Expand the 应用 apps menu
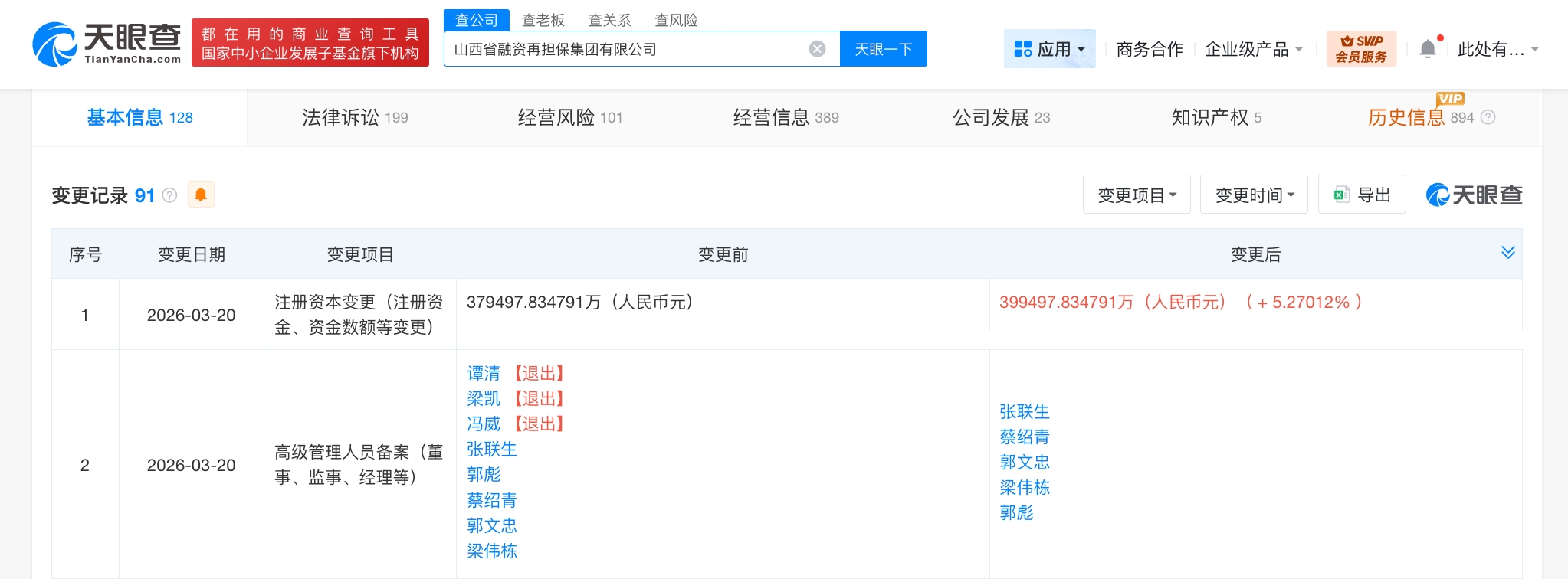Image resolution: width=1568 pixels, height=579 pixels. 1049,49
